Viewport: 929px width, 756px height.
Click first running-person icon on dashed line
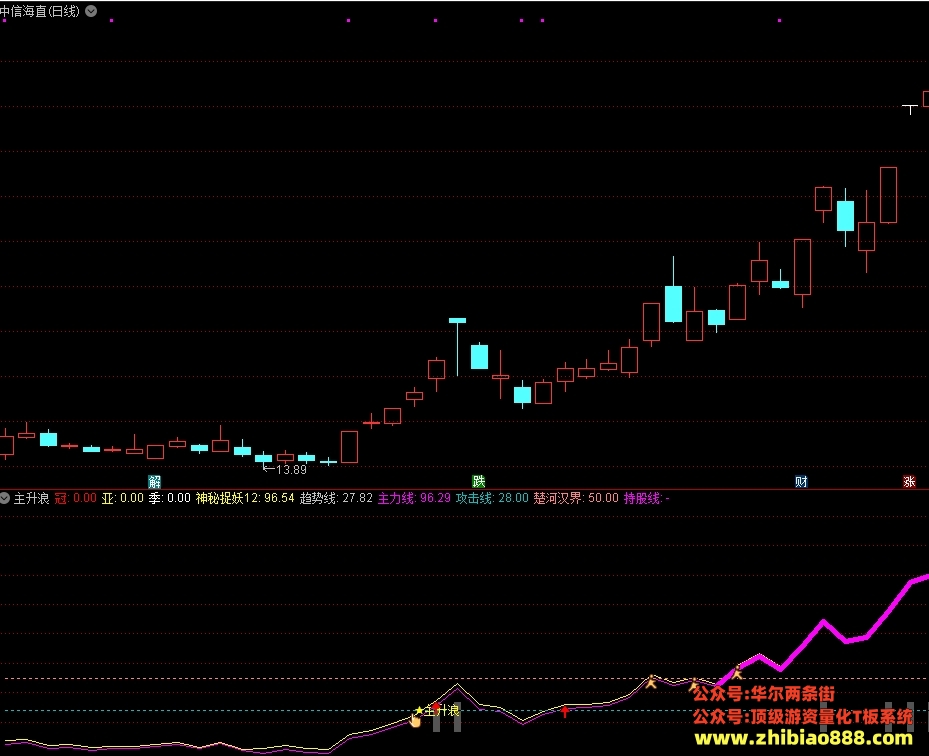pyautogui.click(x=651, y=681)
